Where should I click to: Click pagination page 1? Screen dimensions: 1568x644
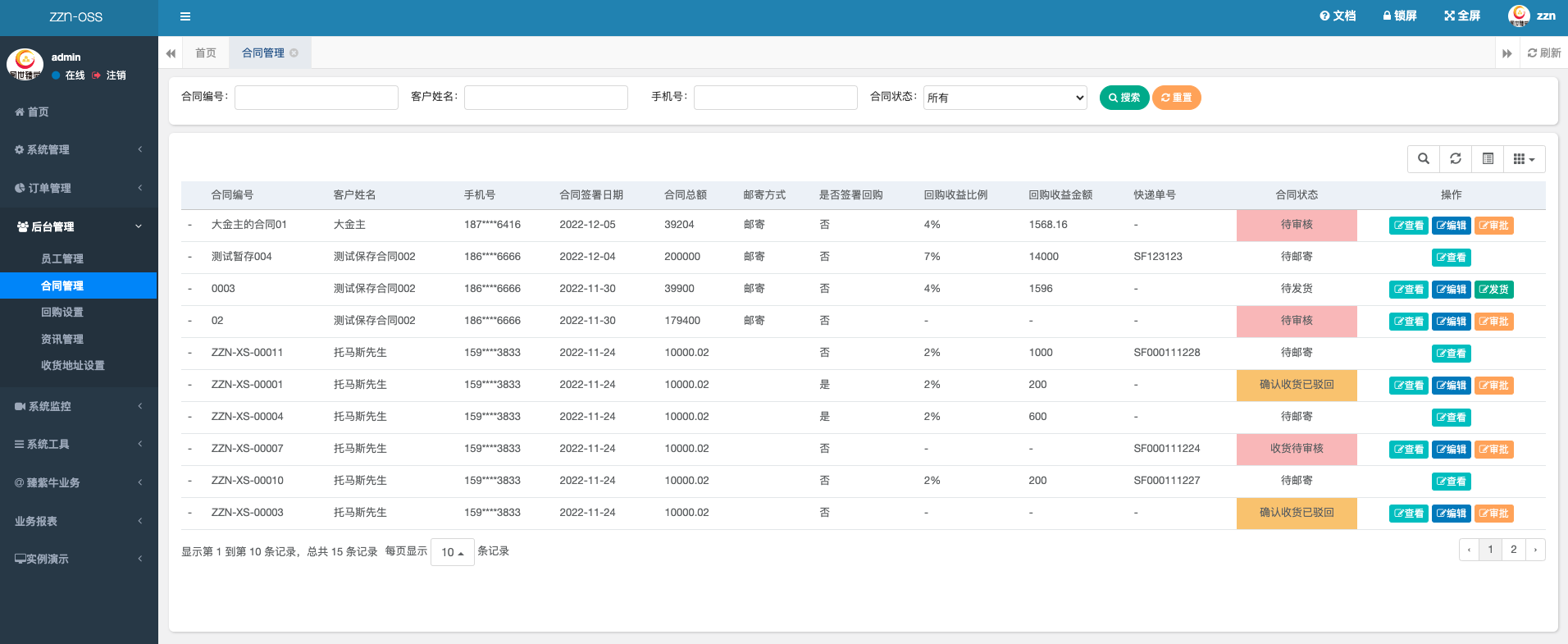1491,550
